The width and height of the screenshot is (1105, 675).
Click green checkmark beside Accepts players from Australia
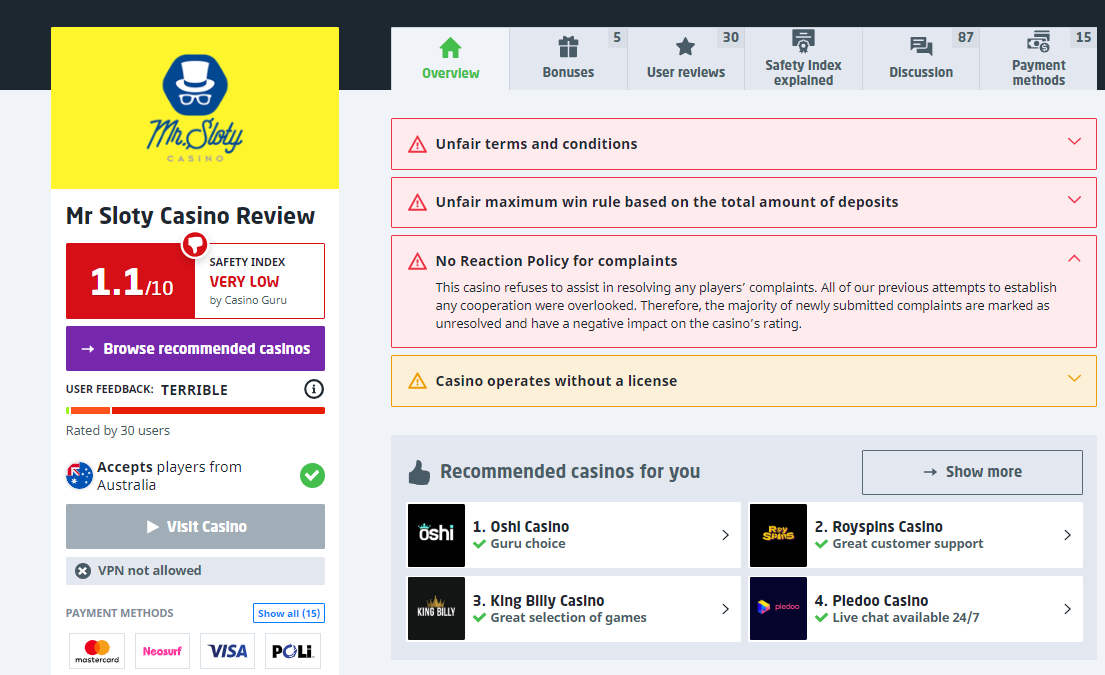tap(312, 476)
